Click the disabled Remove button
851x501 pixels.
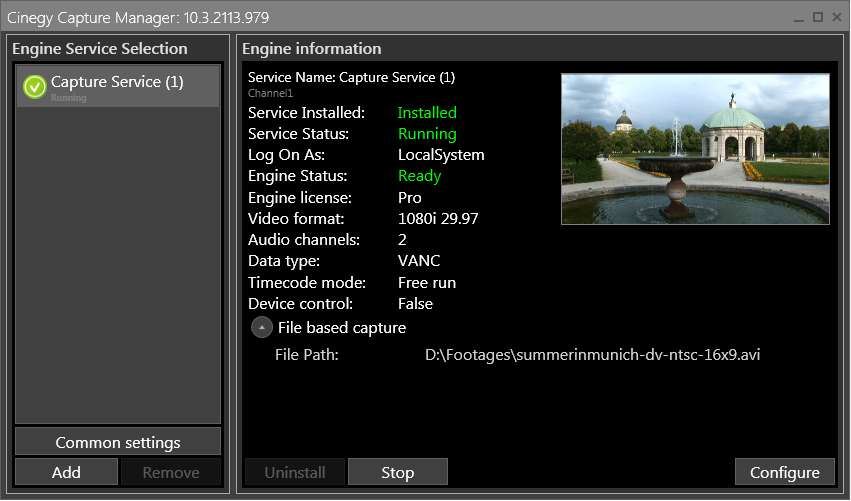pyautogui.click(x=171, y=472)
